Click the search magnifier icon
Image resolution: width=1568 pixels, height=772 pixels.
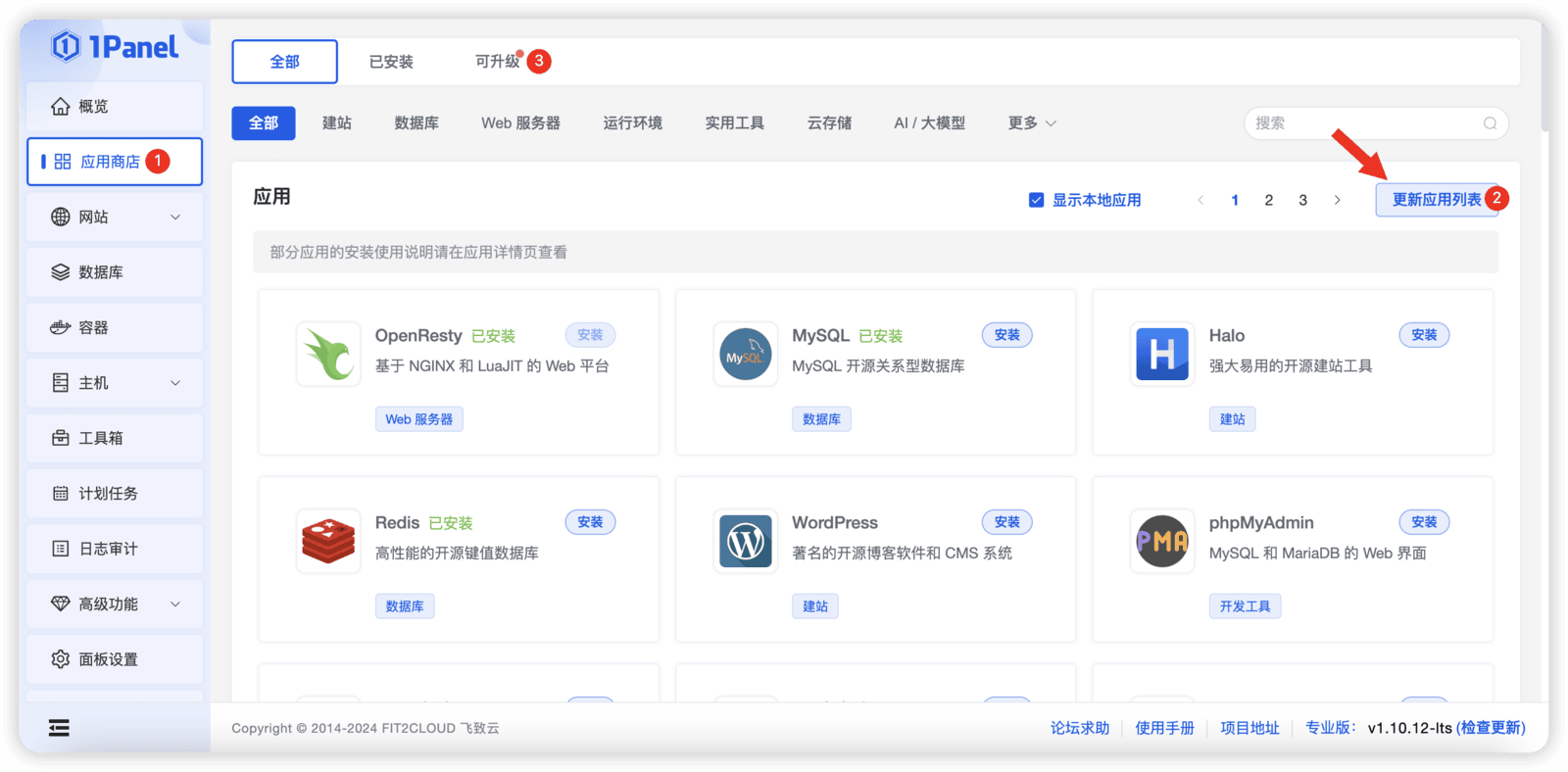tap(1490, 123)
